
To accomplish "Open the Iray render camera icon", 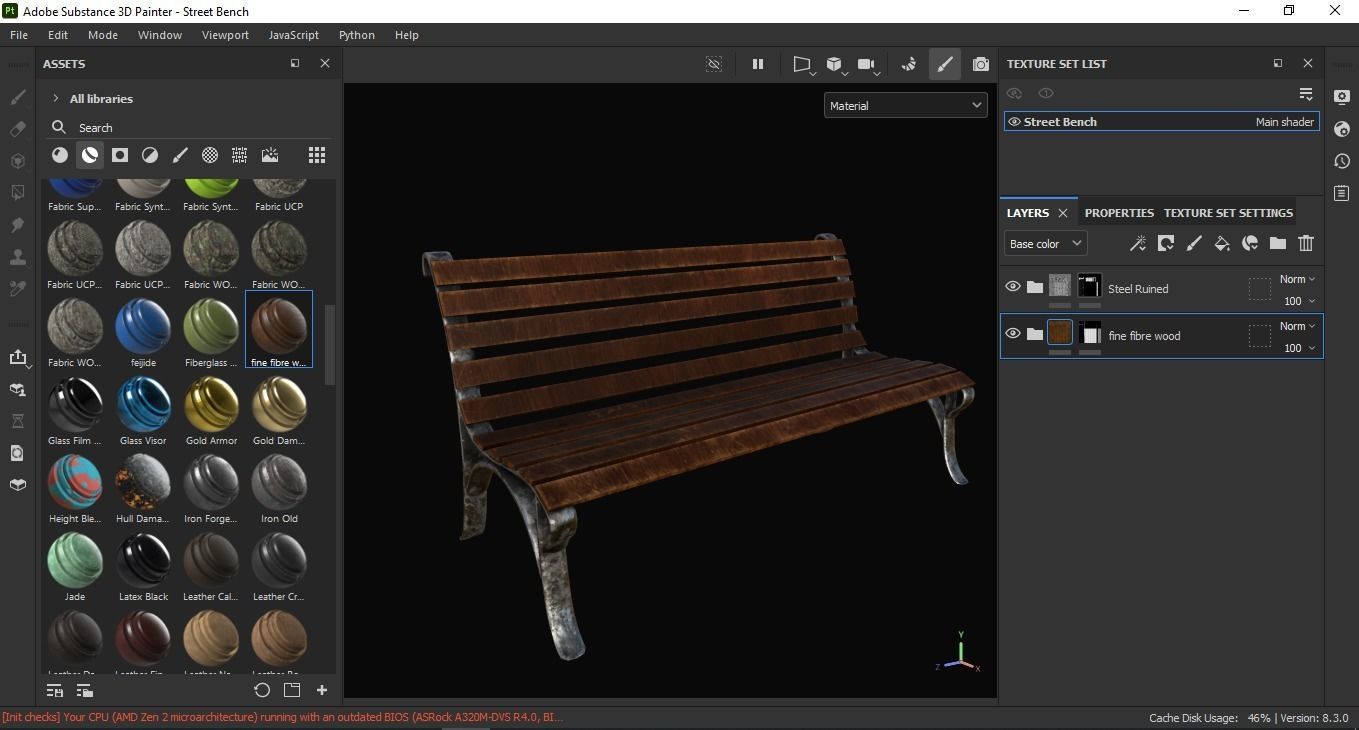I will tap(981, 64).
